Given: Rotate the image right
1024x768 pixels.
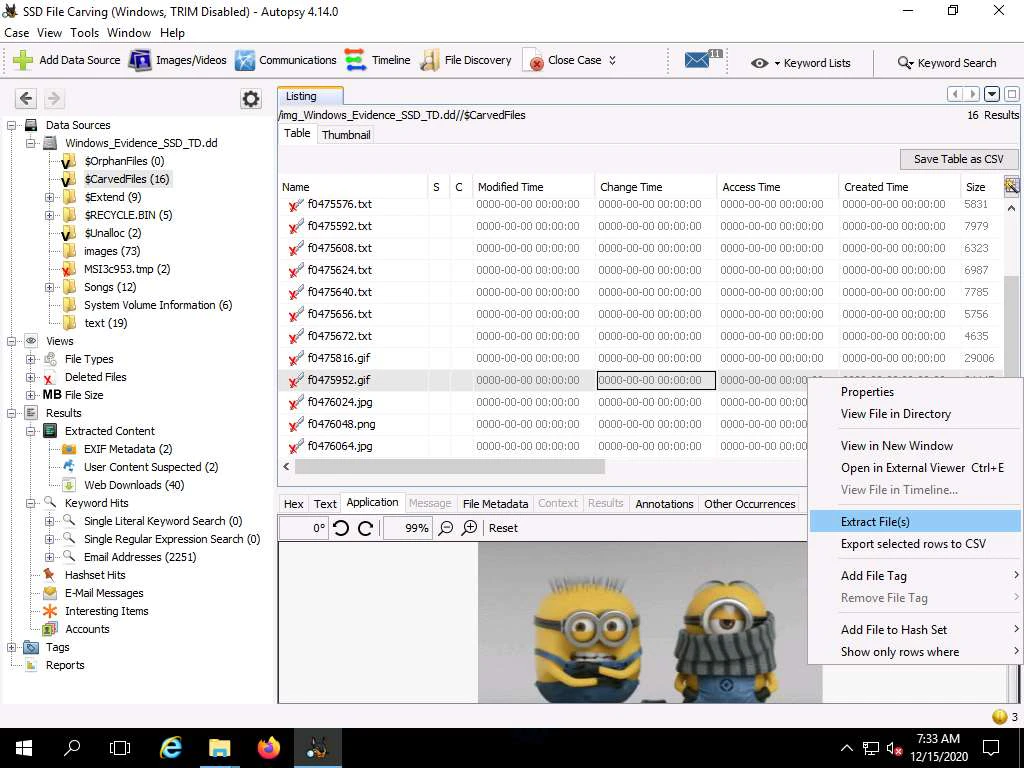Looking at the screenshot, I should [366, 528].
